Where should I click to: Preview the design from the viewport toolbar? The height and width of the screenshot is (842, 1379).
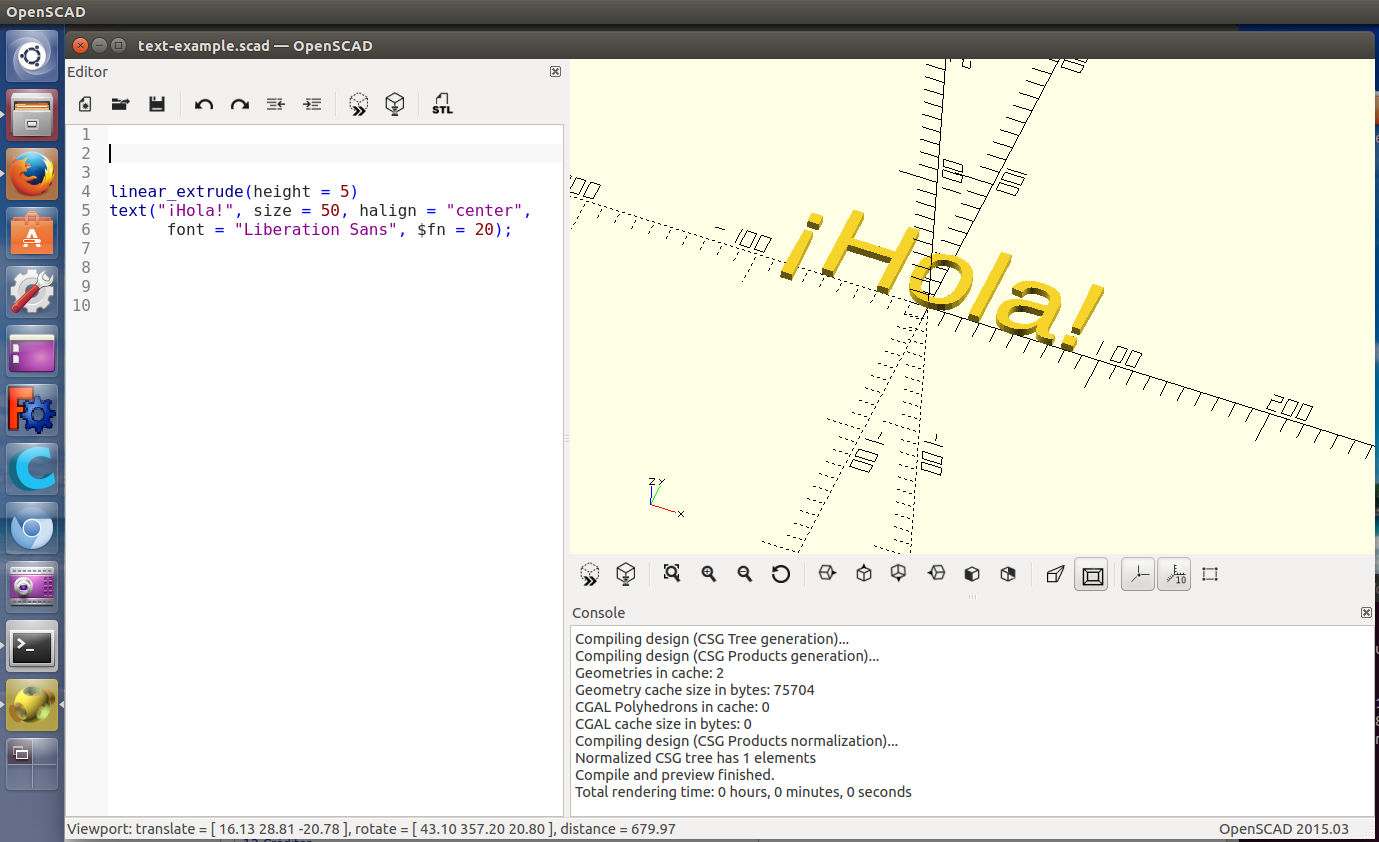pos(590,574)
